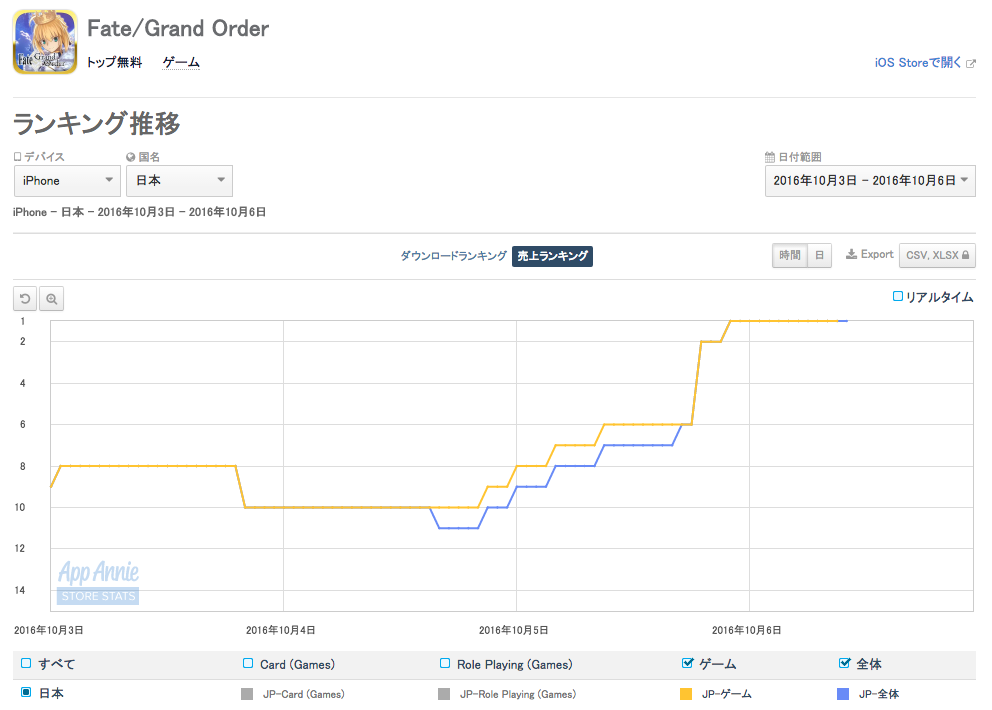Click the JP-Card (Games) legend label
The width and height of the screenshot is (992, 710).
coord(304,694)
